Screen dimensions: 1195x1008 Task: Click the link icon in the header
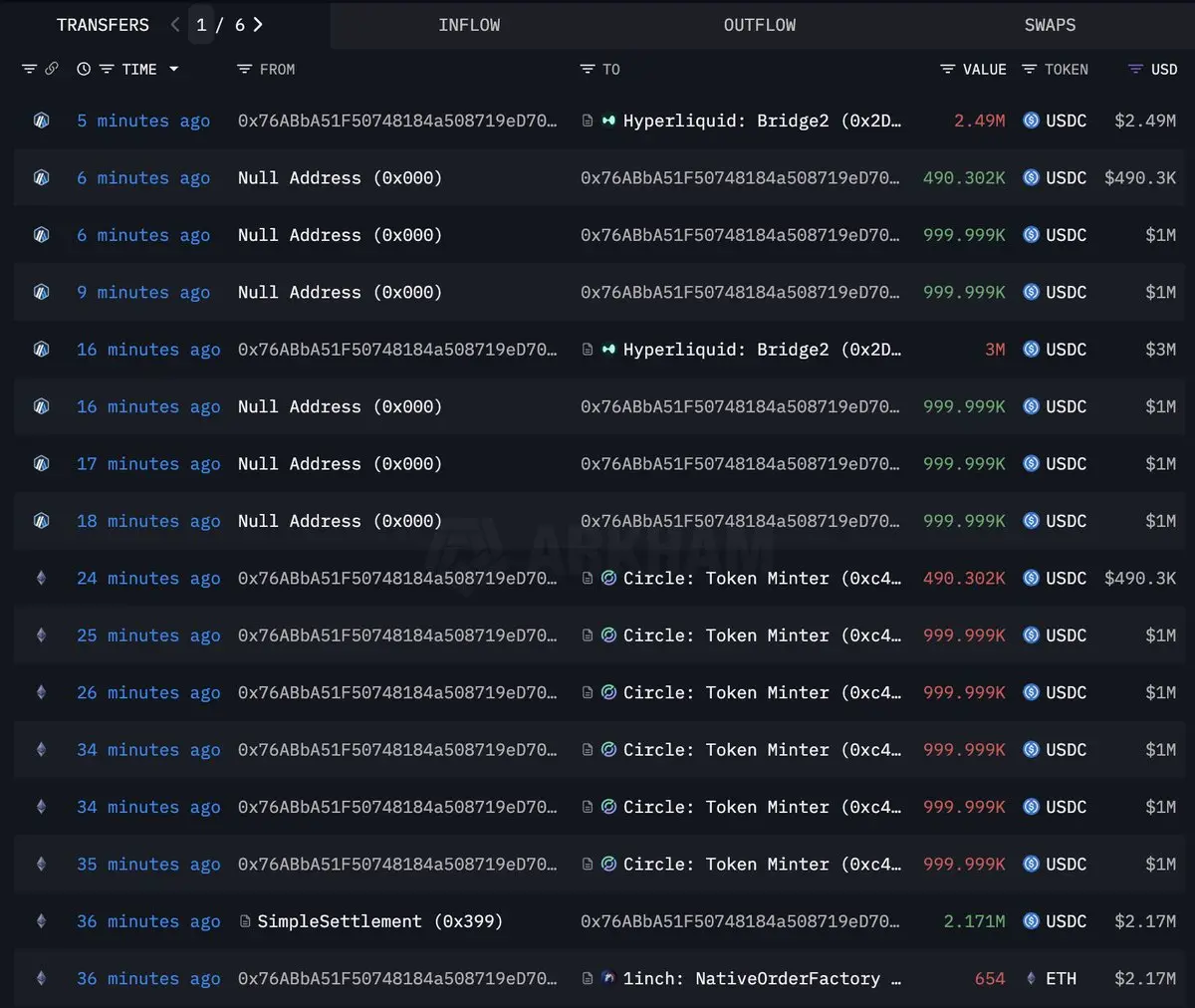pos(52,69)
